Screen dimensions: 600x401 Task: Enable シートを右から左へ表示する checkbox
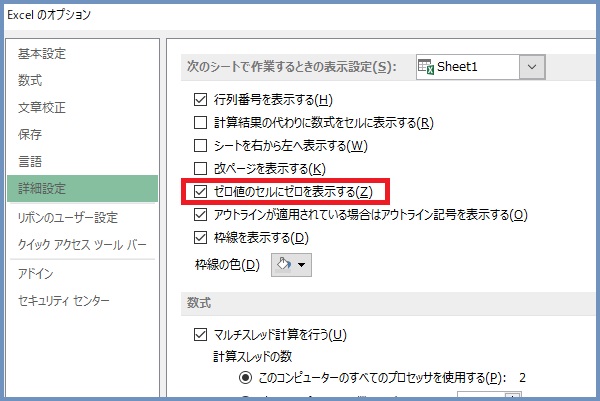200,146
